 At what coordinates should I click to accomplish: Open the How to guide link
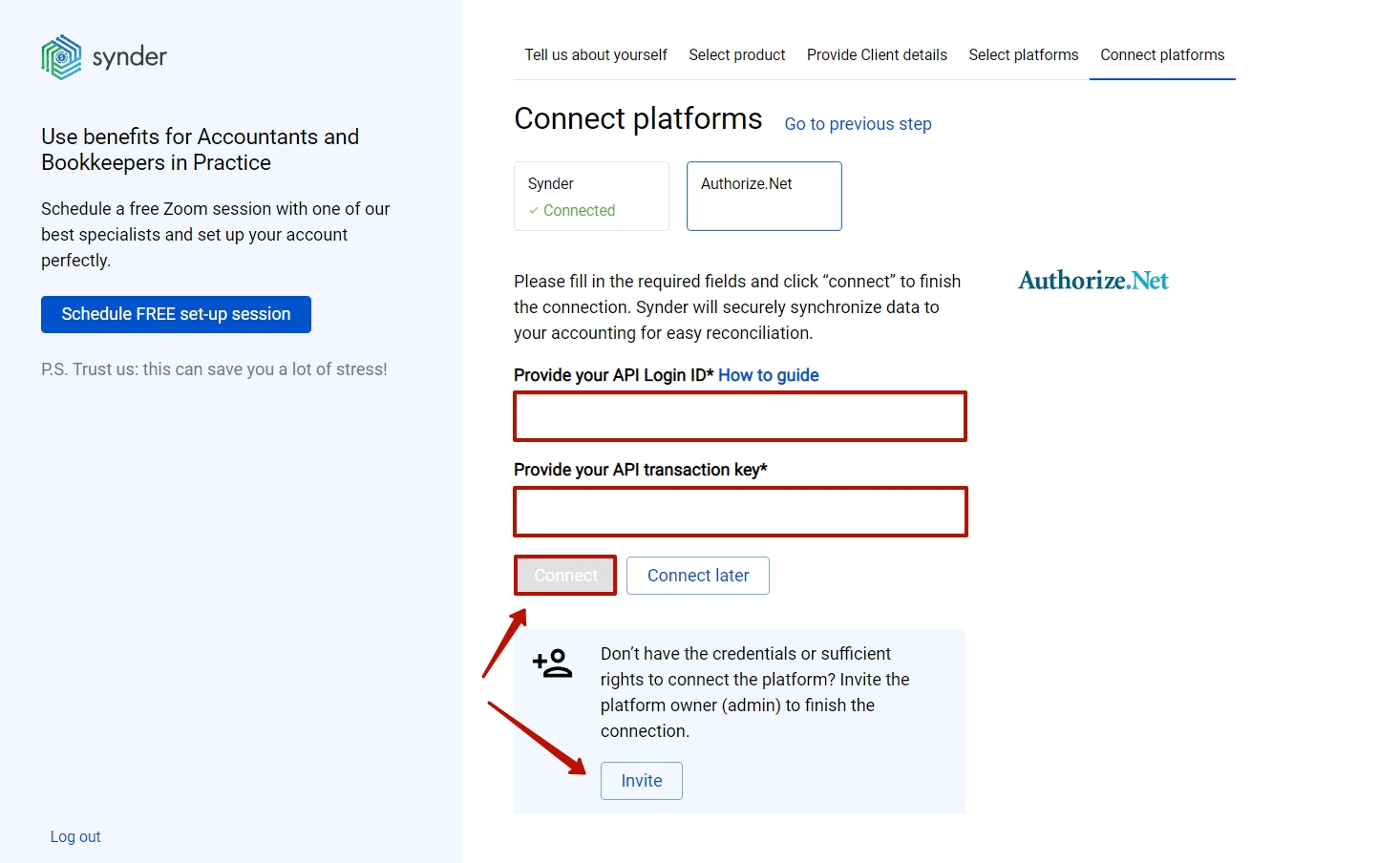tap(768, 374)
